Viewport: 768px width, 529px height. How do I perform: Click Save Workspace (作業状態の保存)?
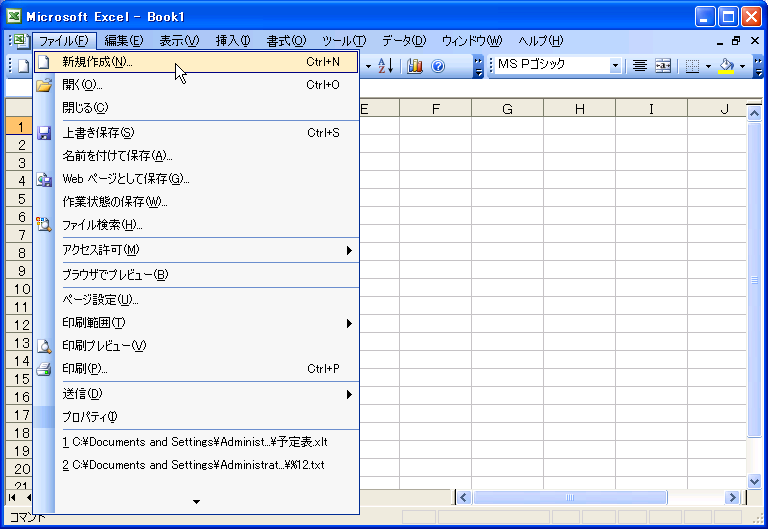[x=196, y=202]
